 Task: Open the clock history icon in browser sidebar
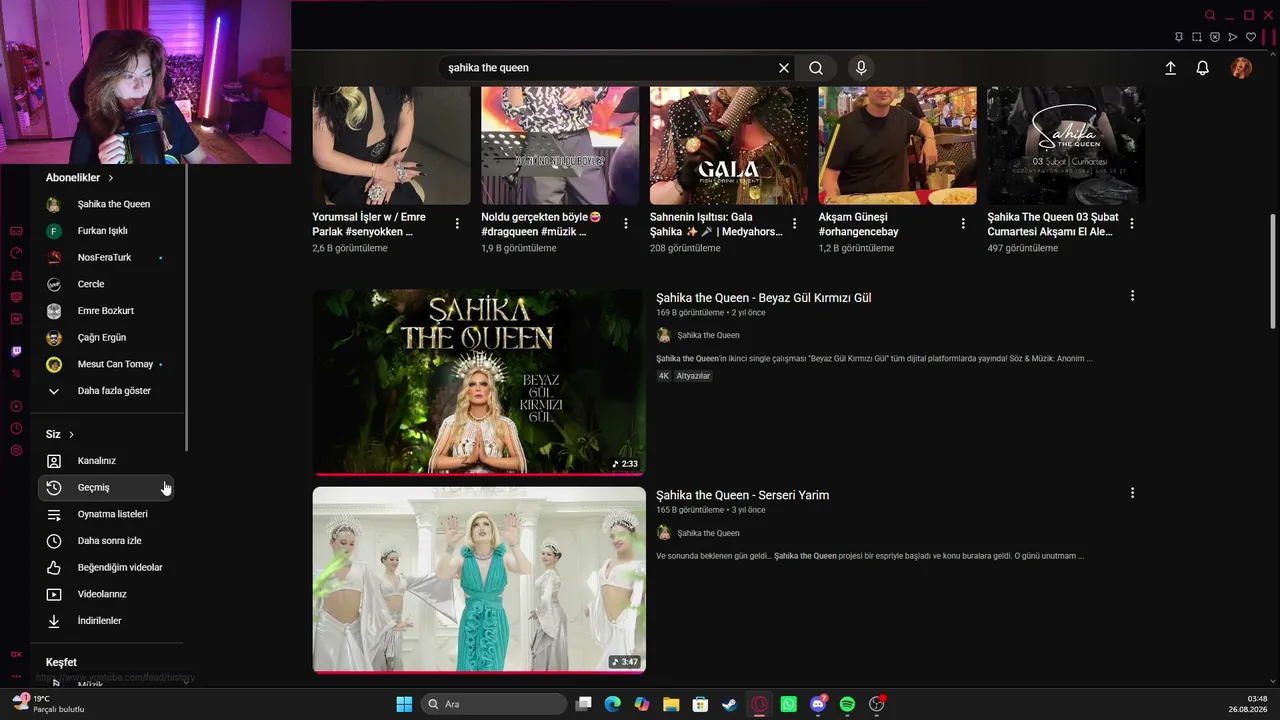(x=16, y=428)
